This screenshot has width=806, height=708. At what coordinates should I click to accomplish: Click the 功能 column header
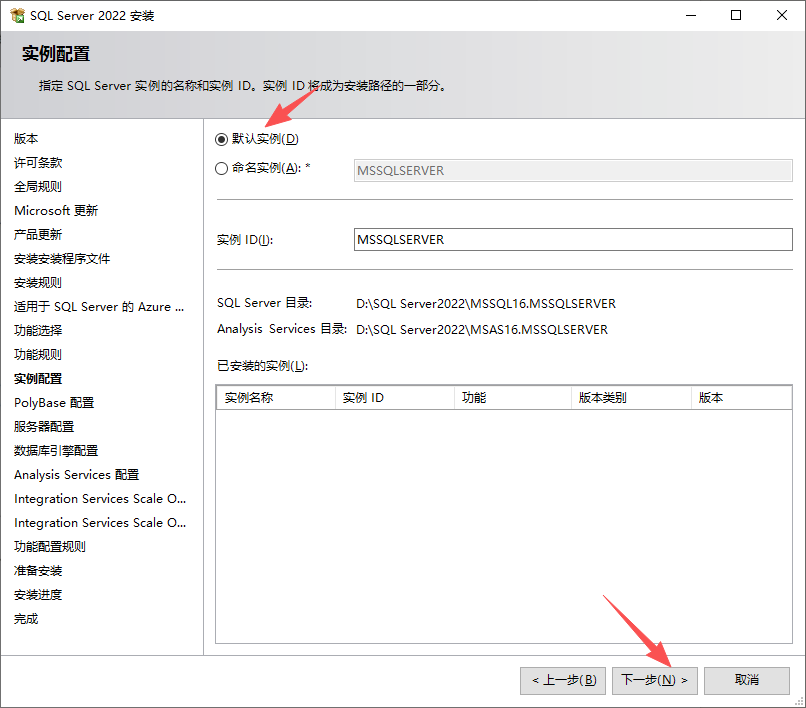click(513, 397)
